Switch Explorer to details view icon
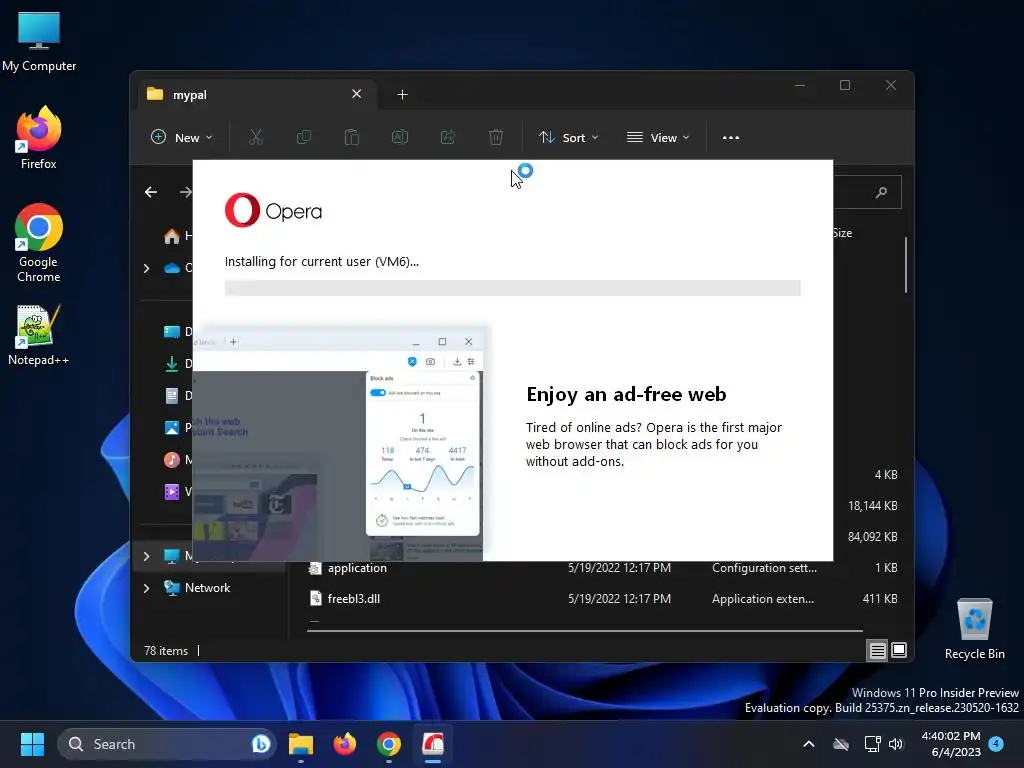The width and height of the screenshot is (1024, 768). (877, 650)
